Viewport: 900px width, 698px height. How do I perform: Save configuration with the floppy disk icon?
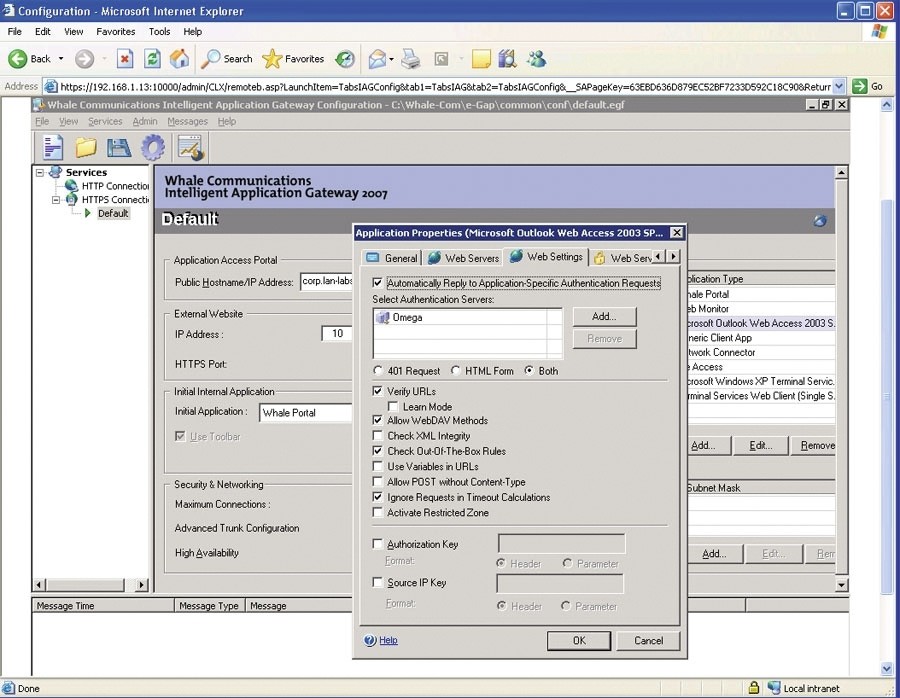119,148
